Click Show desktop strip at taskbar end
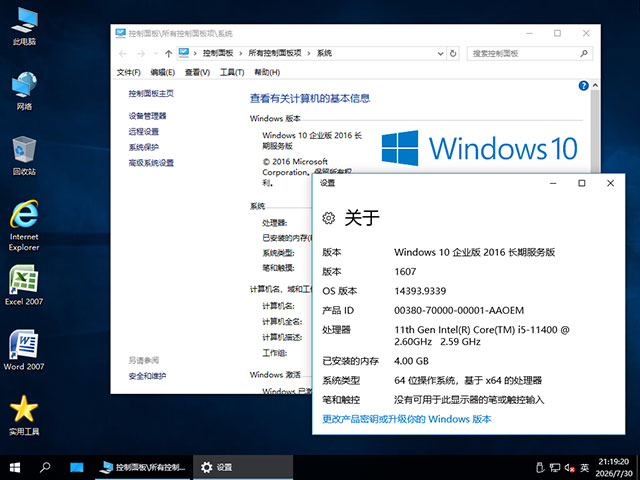Screen dimensions: 640x480 pos(638,467)
